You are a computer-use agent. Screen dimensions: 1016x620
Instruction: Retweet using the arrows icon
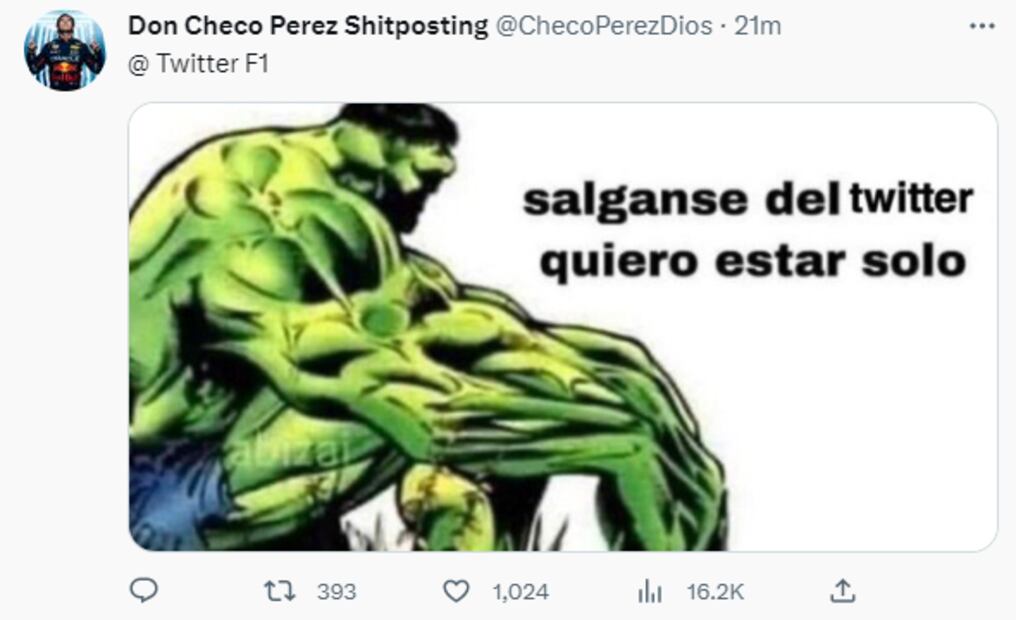click(279, 591)
